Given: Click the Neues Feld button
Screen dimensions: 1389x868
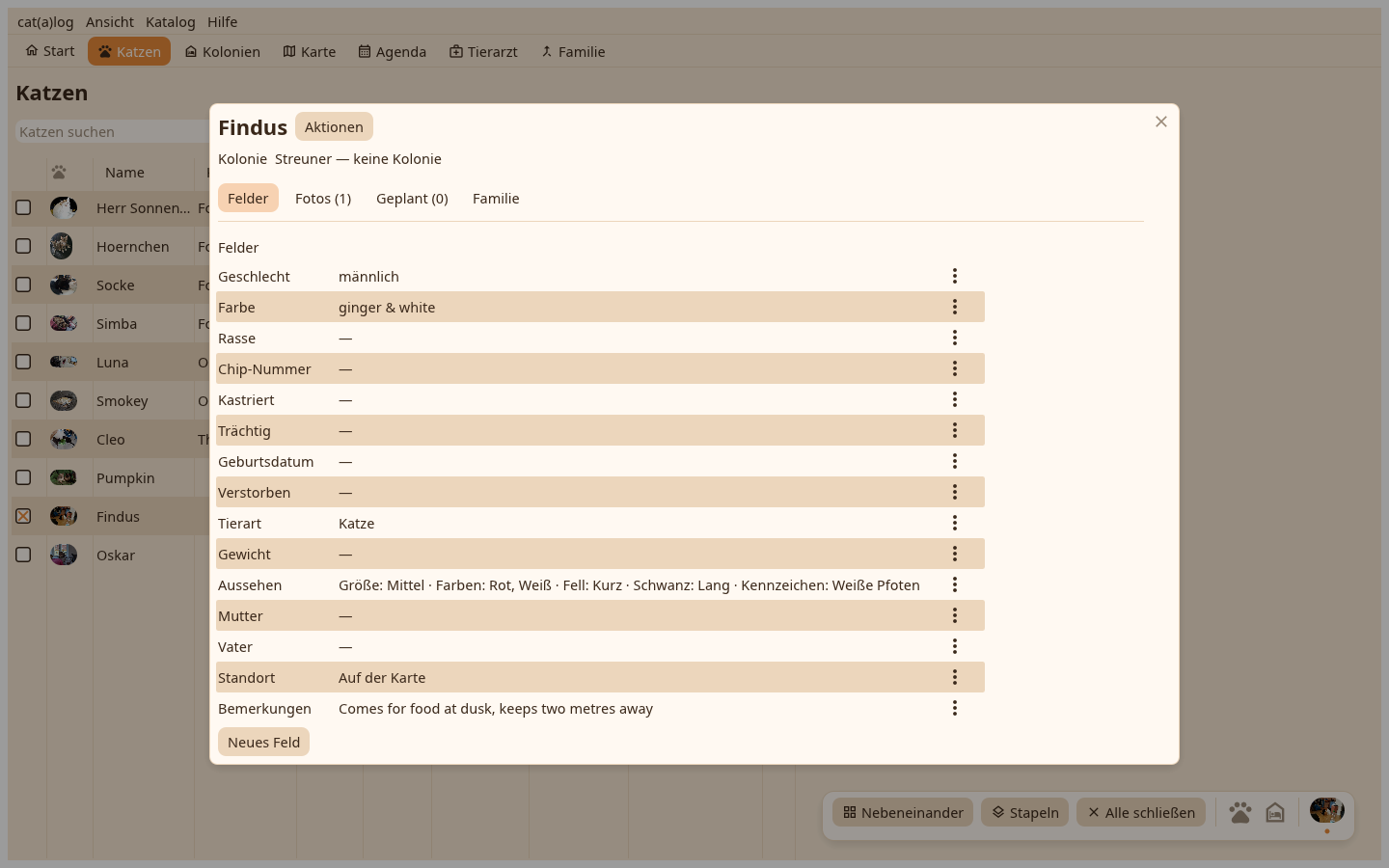Looking at the screenshot, I should coord(263,742).
